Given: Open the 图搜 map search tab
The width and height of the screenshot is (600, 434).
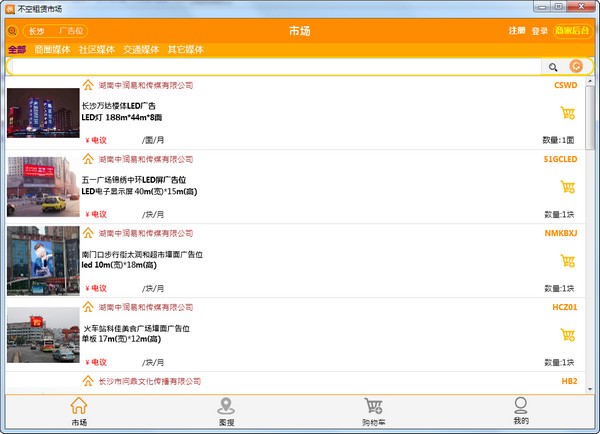Looking at the screenshot, I should coord(225,412).
